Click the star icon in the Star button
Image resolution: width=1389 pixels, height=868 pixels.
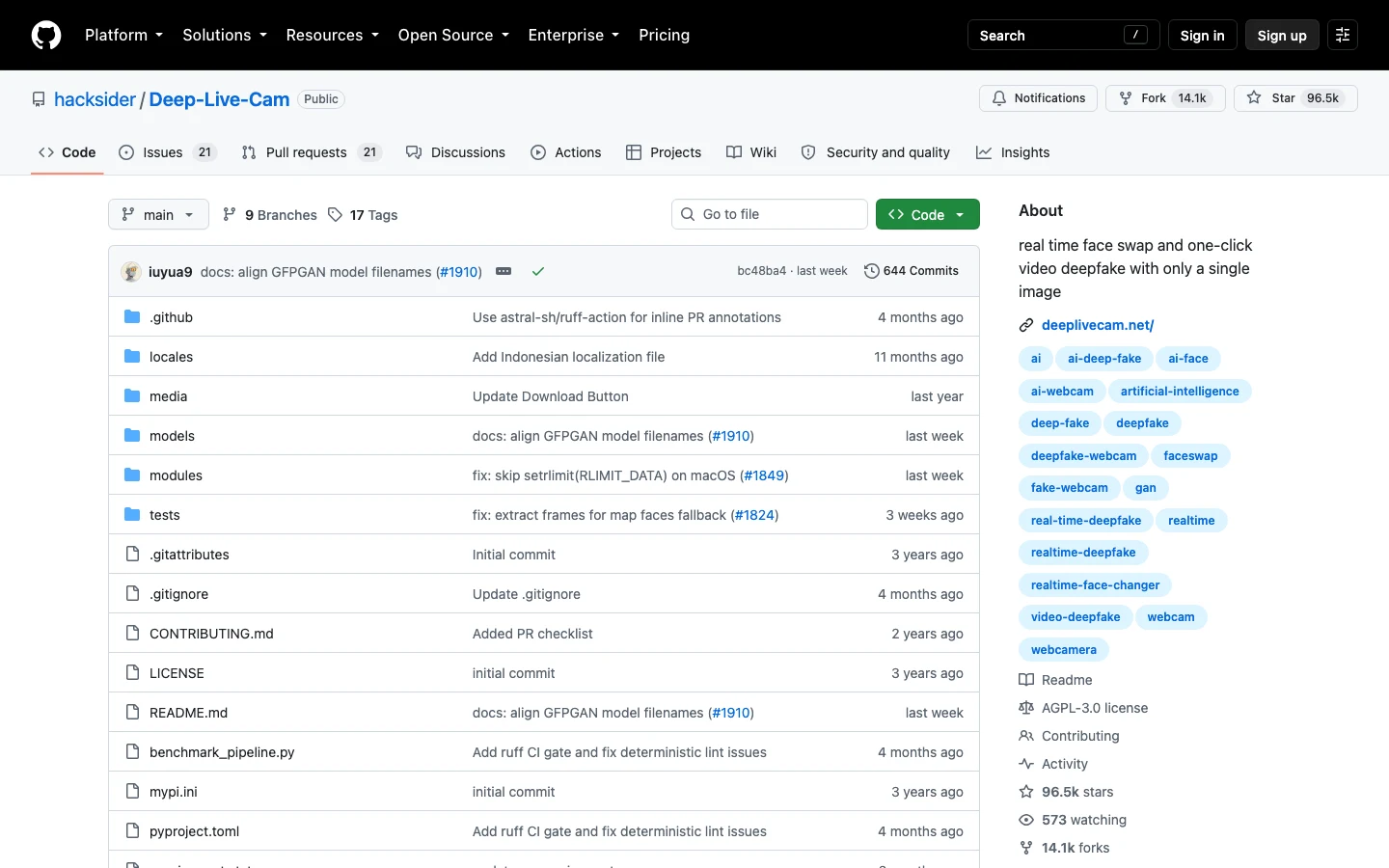tap(1254, 98)
